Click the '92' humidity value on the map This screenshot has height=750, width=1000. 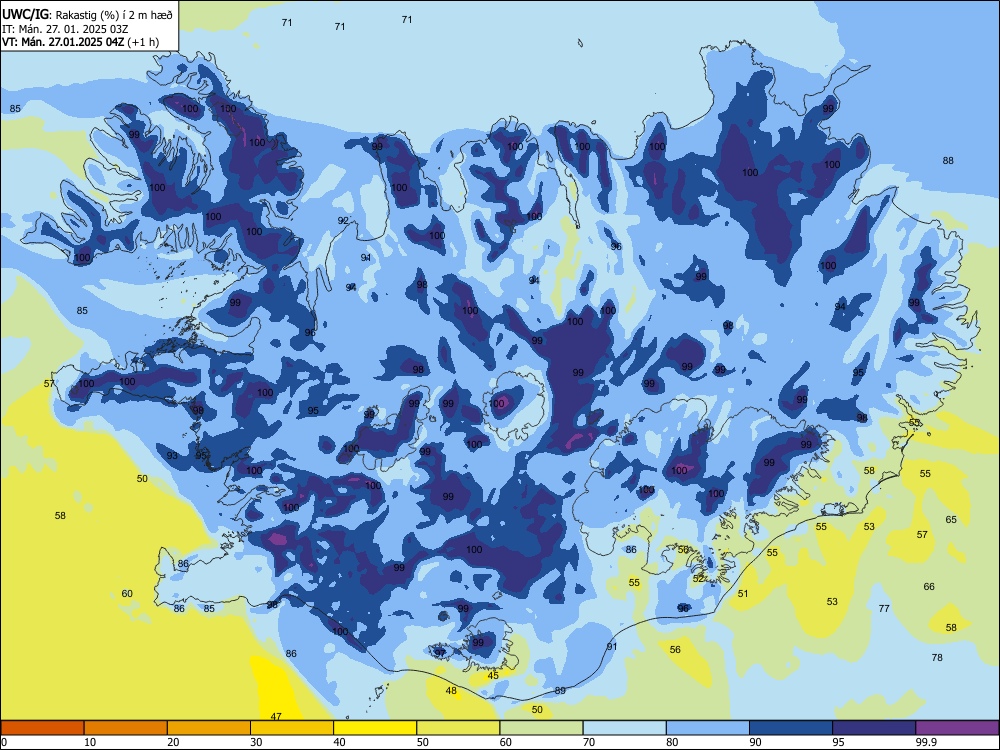(x=343, y=221)
